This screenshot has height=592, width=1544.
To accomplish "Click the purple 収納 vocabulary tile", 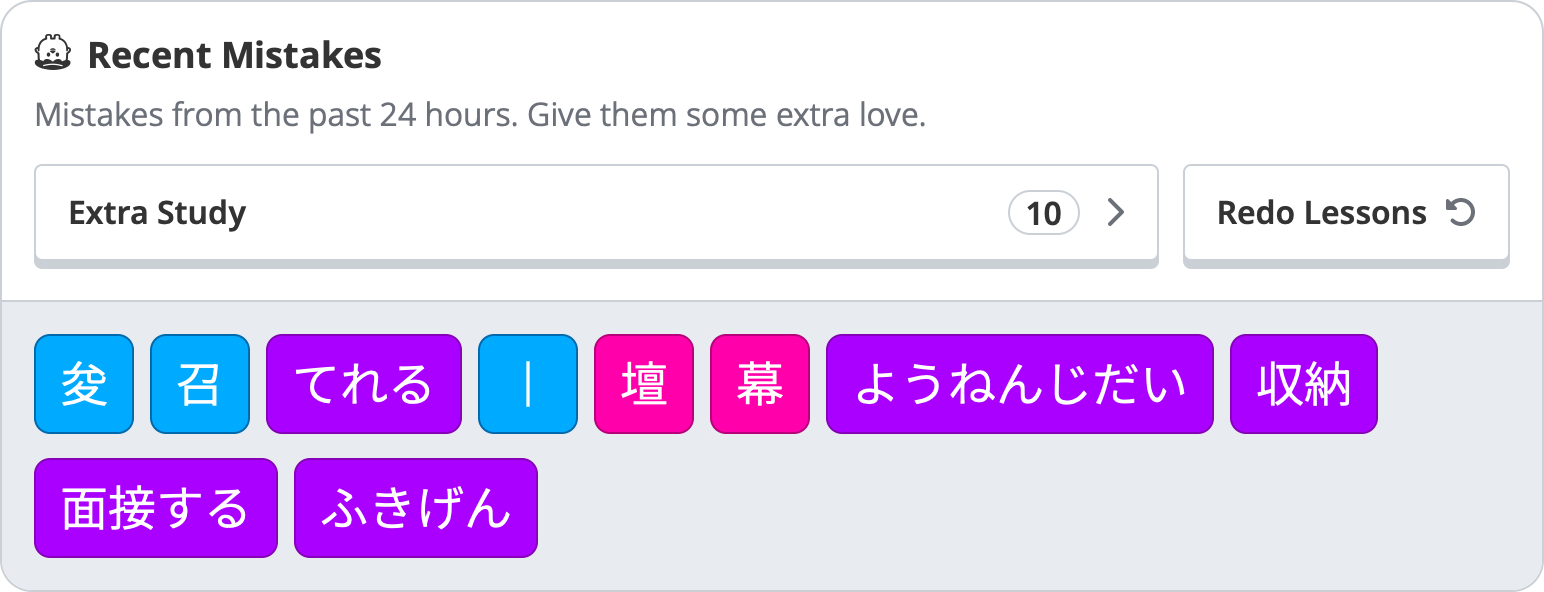I will tap(1304, 384).
